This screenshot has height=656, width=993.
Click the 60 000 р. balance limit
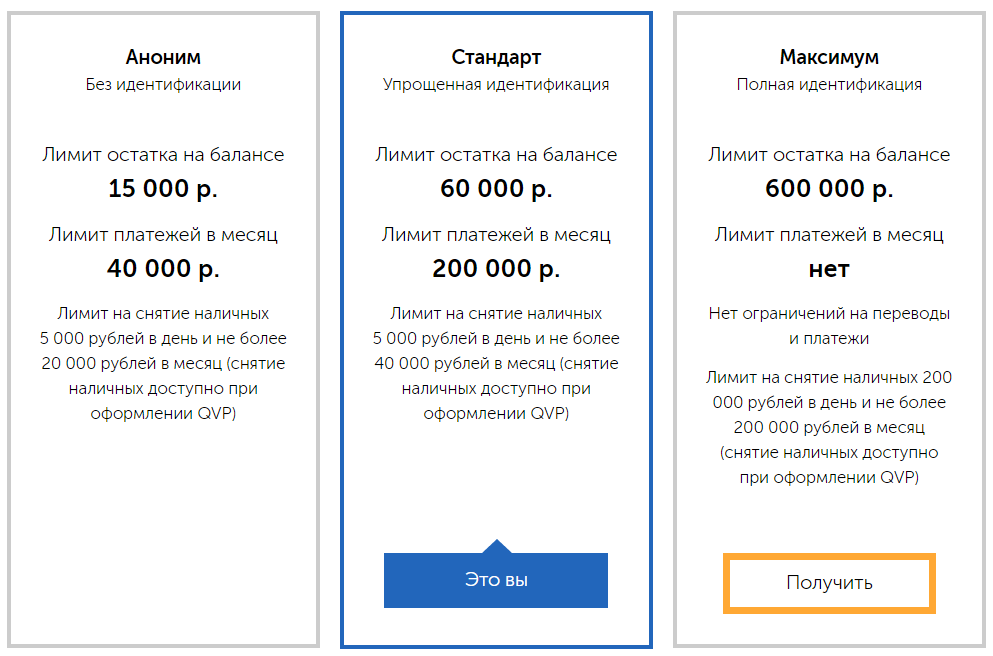tap(496, 188)
